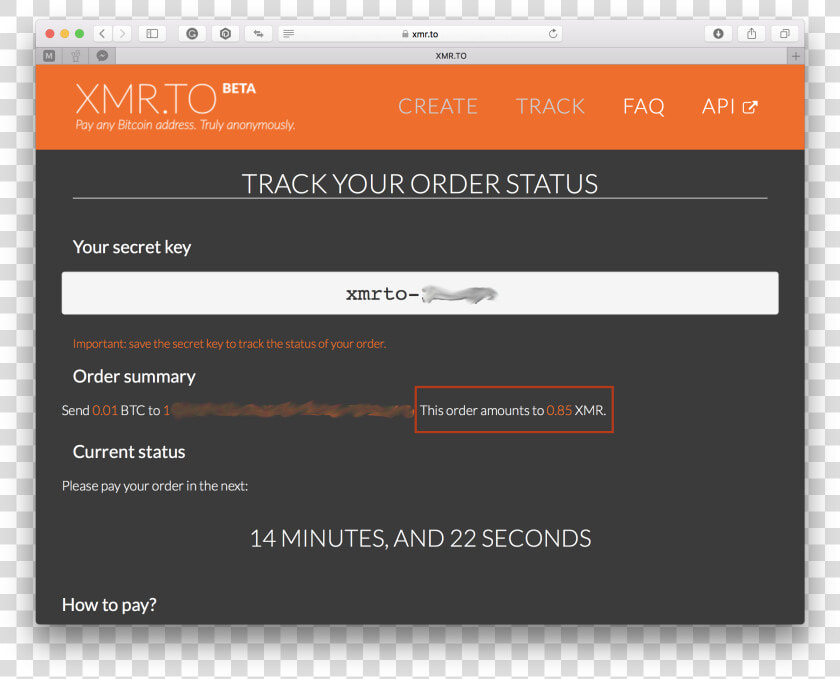Toggle the Safari sidebar button
Screen dimensions: 840x679
point(152,34)
